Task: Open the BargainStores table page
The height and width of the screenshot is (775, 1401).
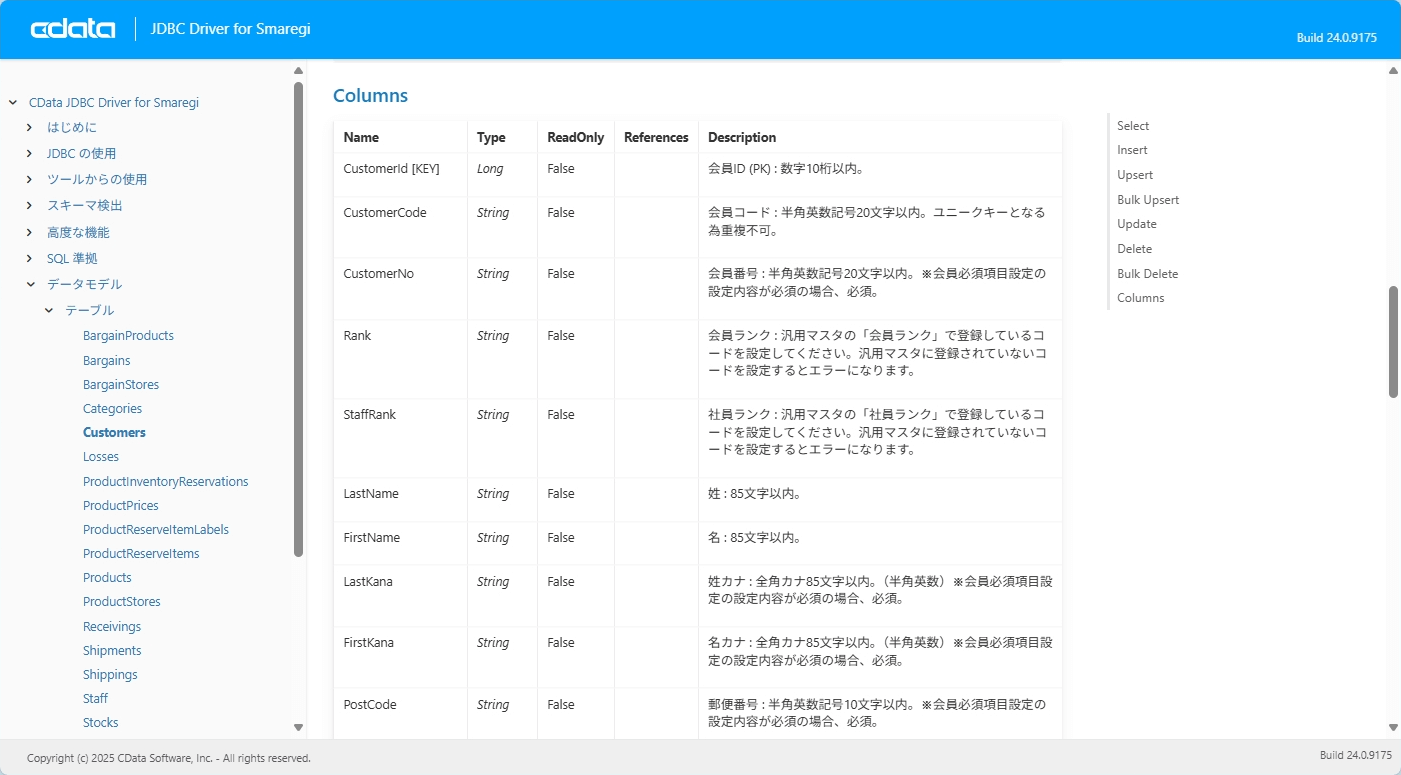Action: pos(121,384)
